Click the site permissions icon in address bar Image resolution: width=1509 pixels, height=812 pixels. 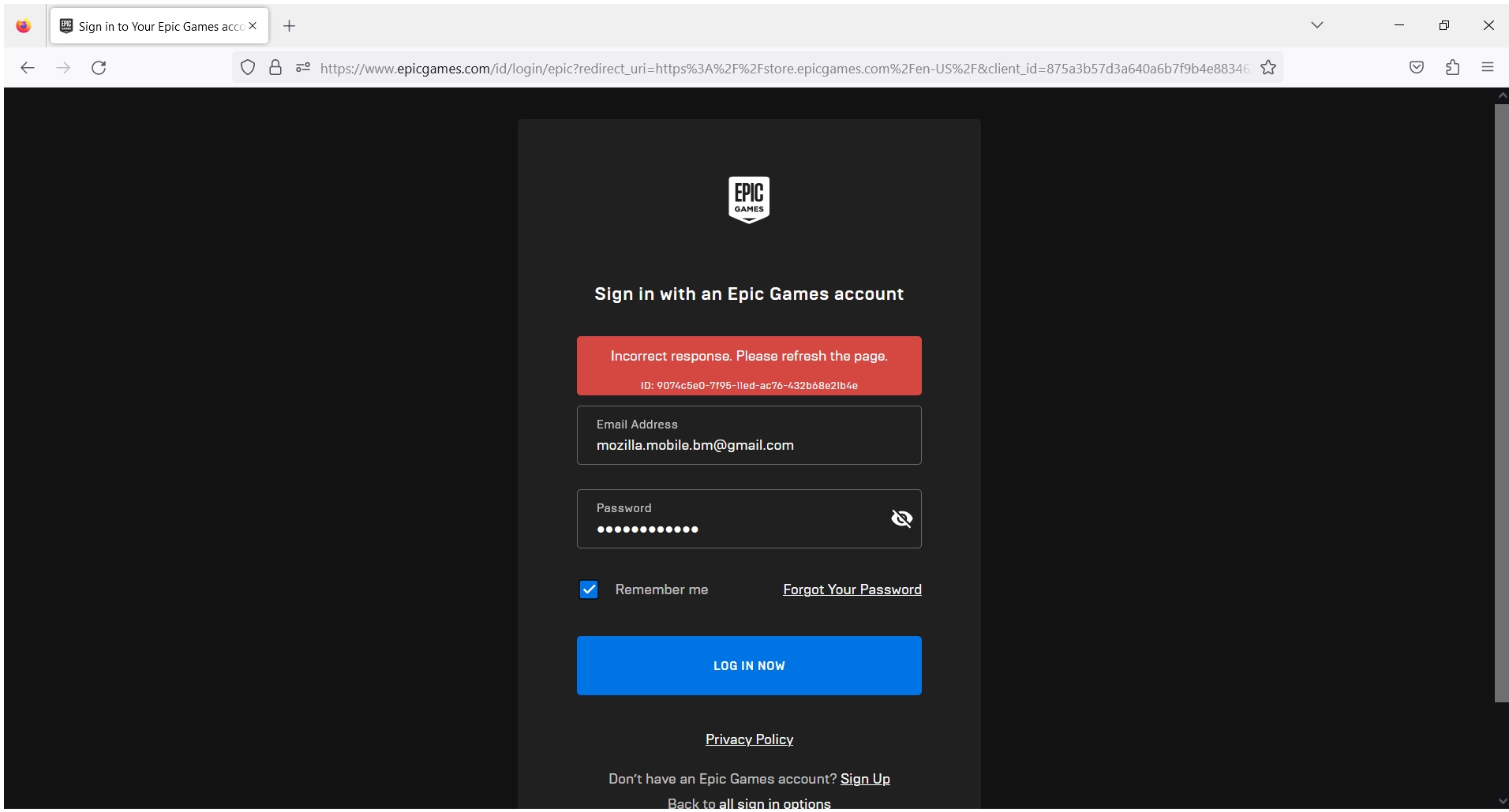pos(302,68)
